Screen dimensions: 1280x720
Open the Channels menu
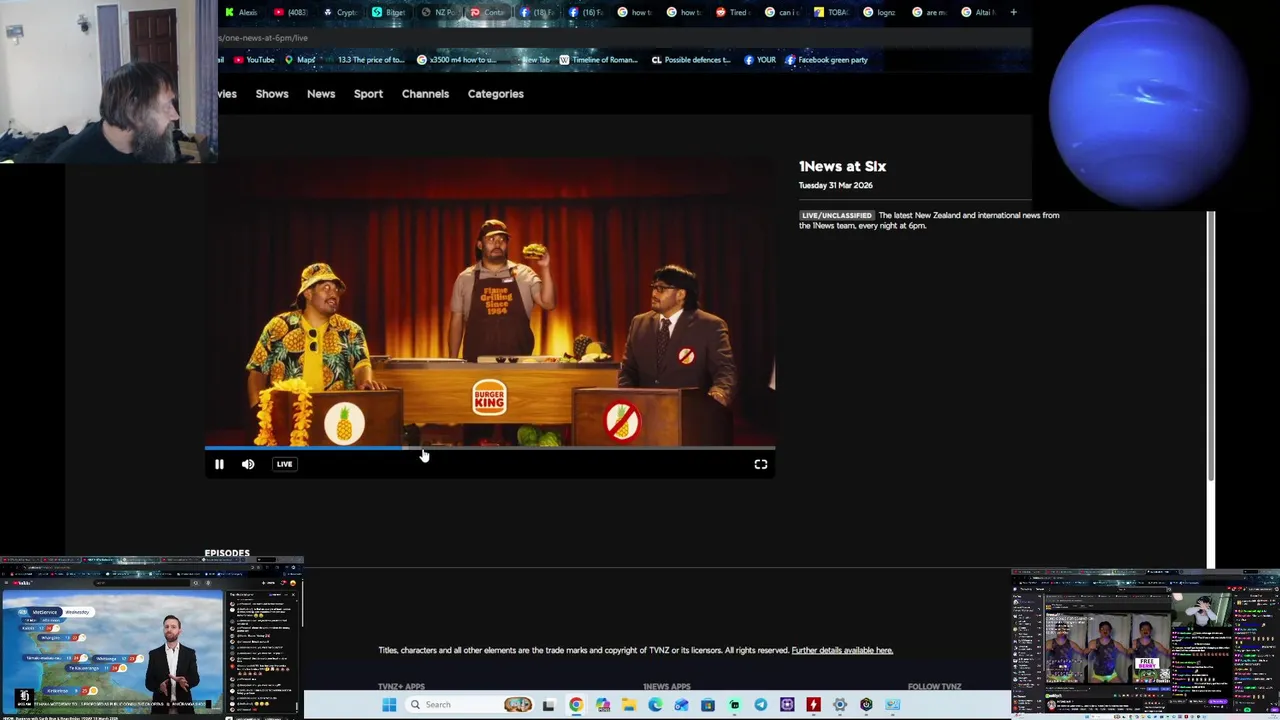point(425,94)
